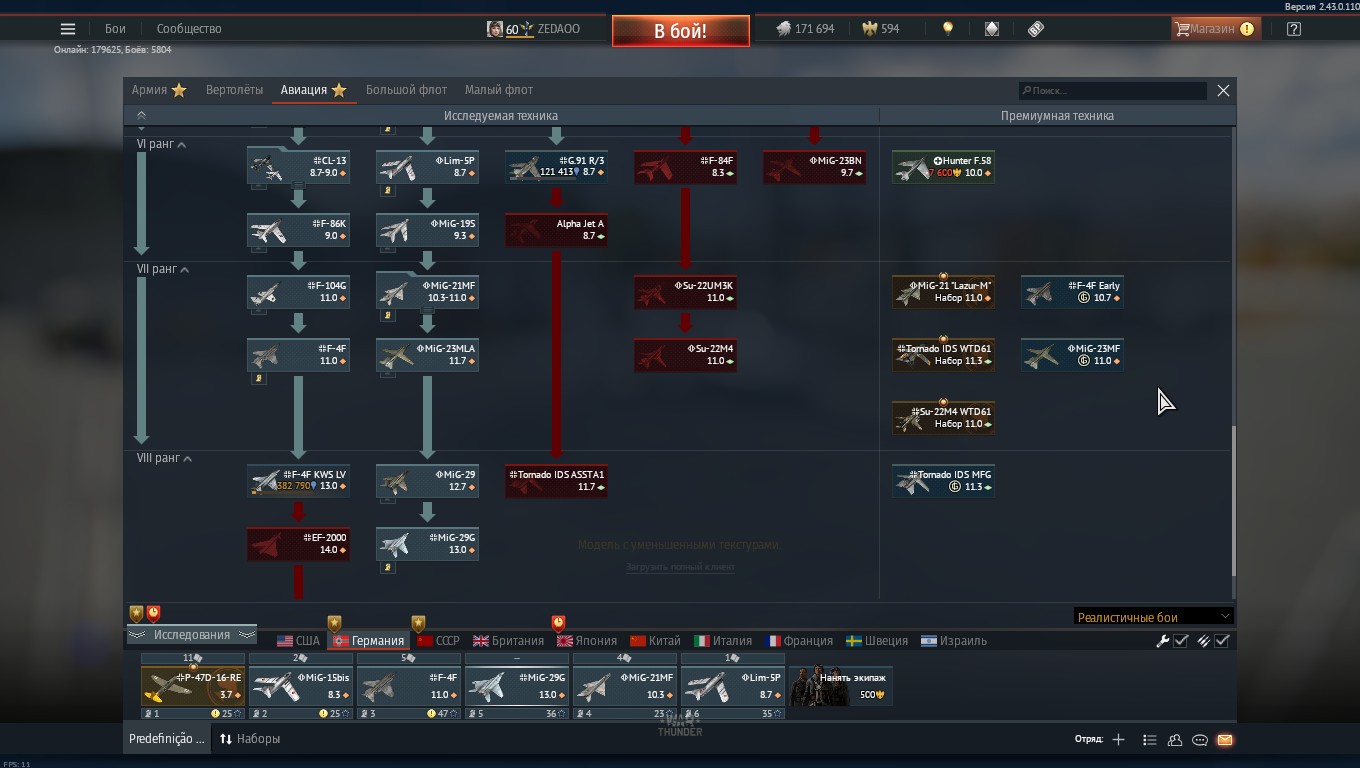The width and height of the screenshot is (1360, 768).
Task: Select the G.91 R/3 aircraft card
Action: point(556,167)
